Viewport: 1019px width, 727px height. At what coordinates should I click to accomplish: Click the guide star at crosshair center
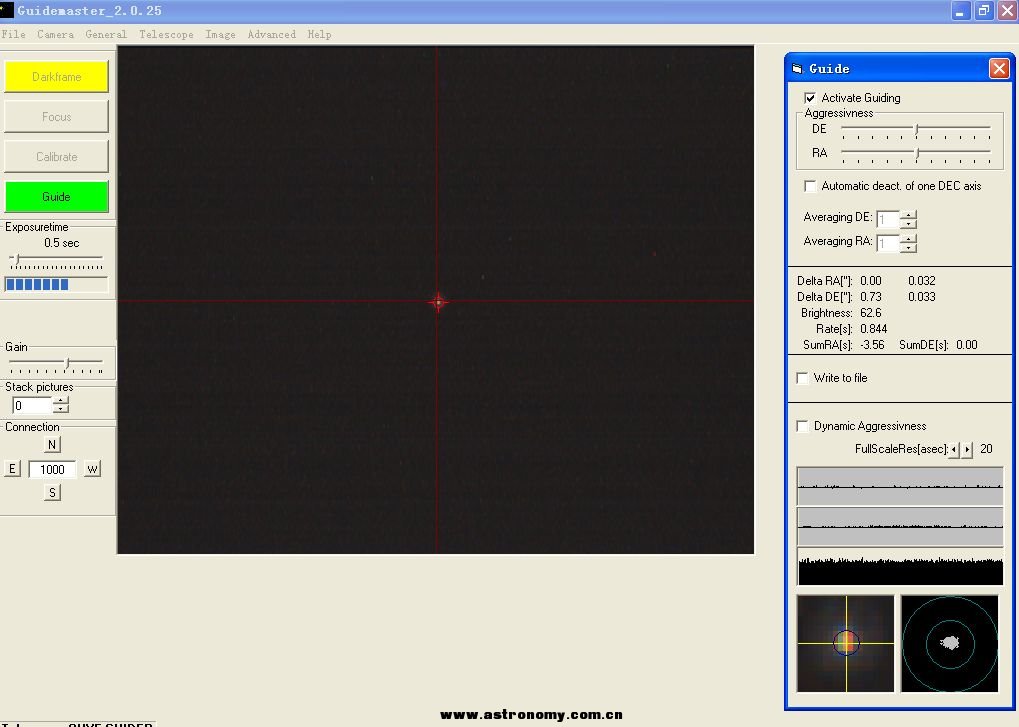click(x=438, y=301)
